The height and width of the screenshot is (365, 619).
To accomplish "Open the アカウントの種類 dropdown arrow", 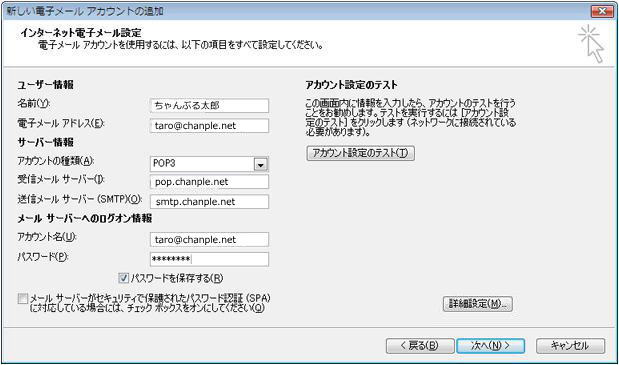I will point(261,164).
